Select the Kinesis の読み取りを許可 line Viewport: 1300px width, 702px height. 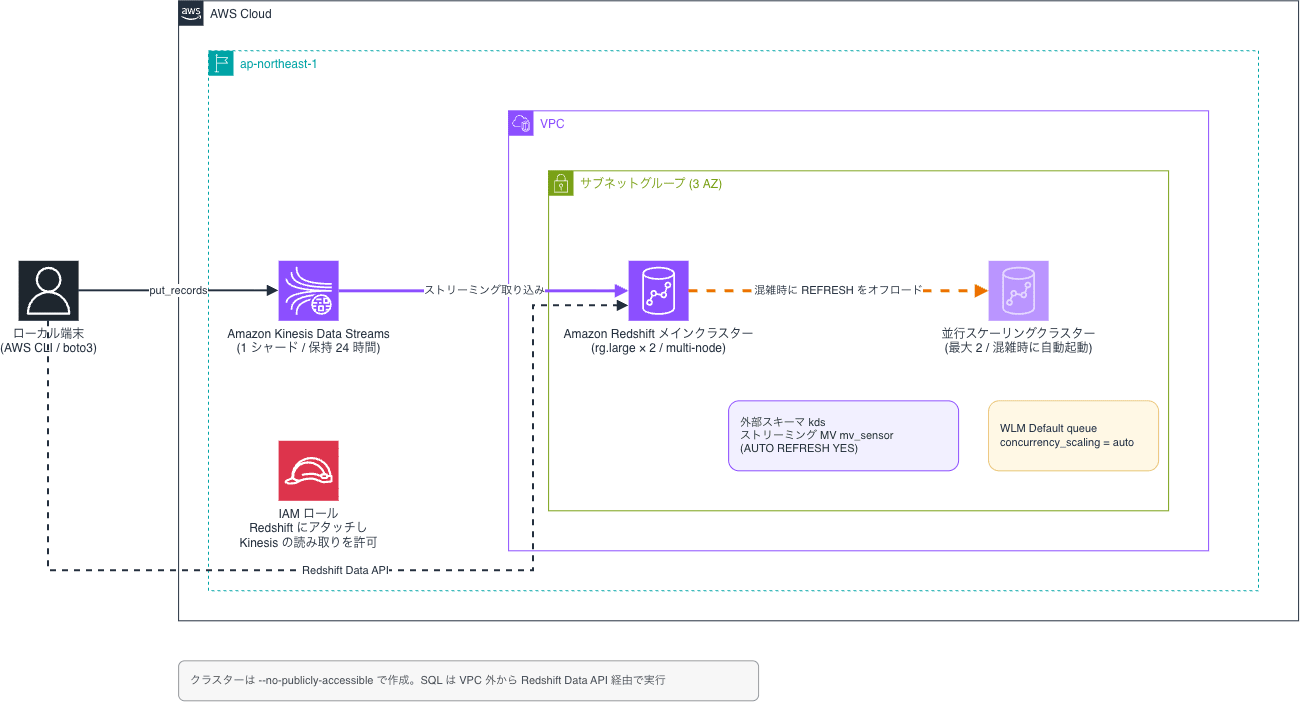308,542
